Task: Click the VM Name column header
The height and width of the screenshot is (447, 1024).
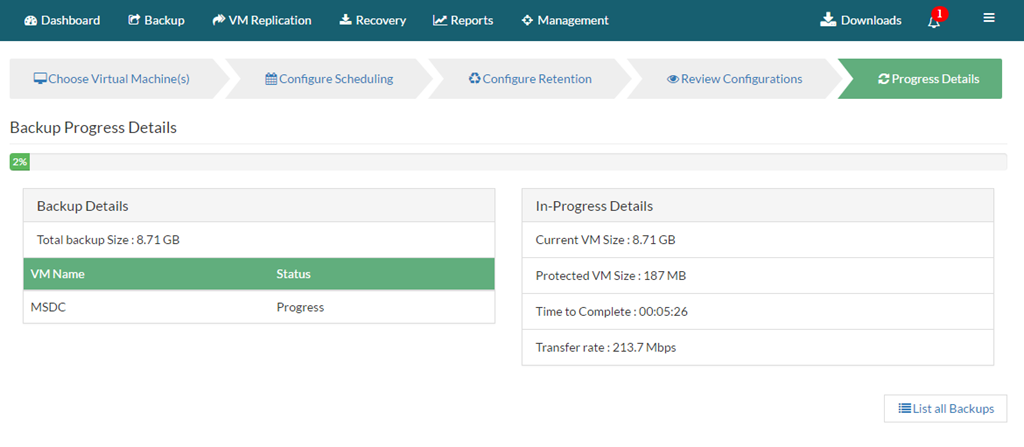Action: coord(57,274)
